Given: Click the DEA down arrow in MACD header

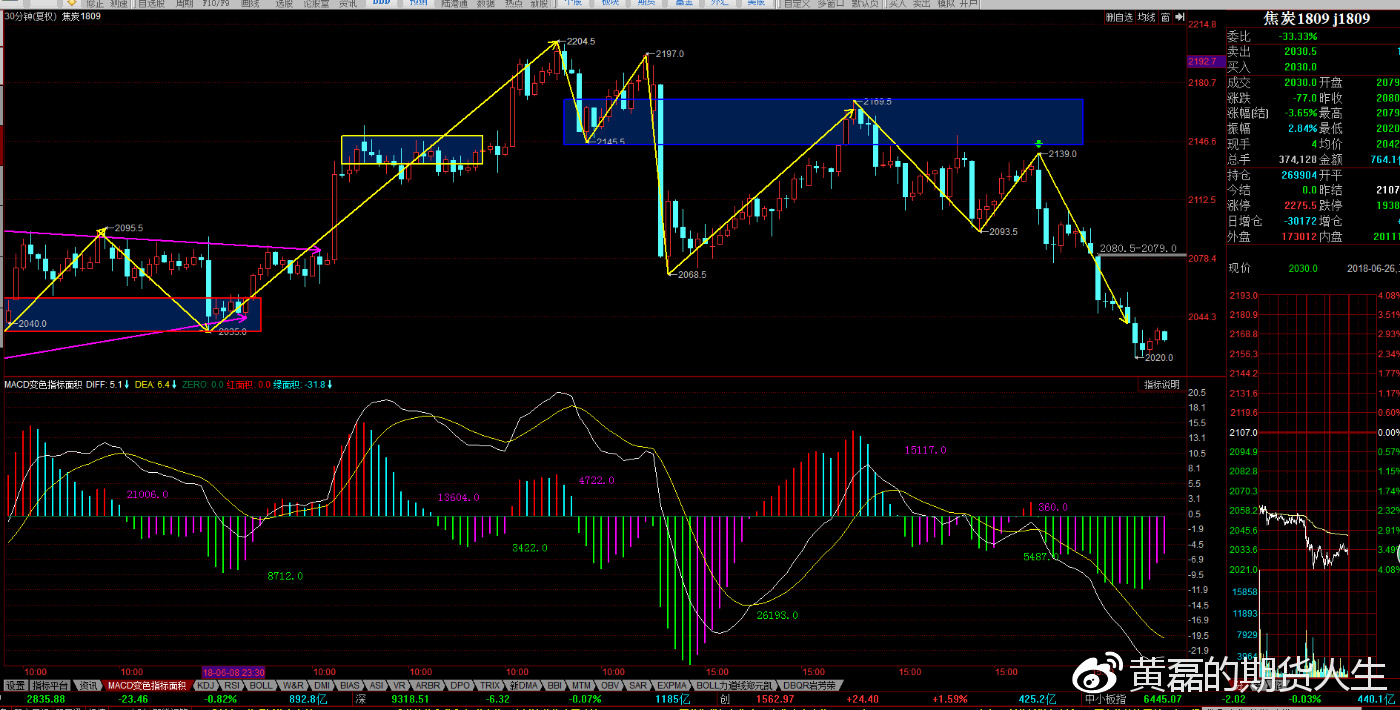Looking at the screenshot, I should 175,384.
